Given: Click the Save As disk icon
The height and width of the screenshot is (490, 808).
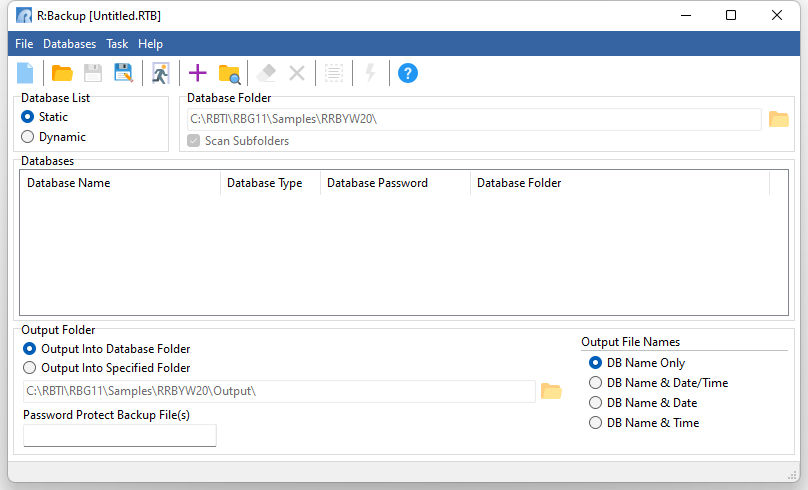Looking at the screenshot, I should tap(124, 73).
